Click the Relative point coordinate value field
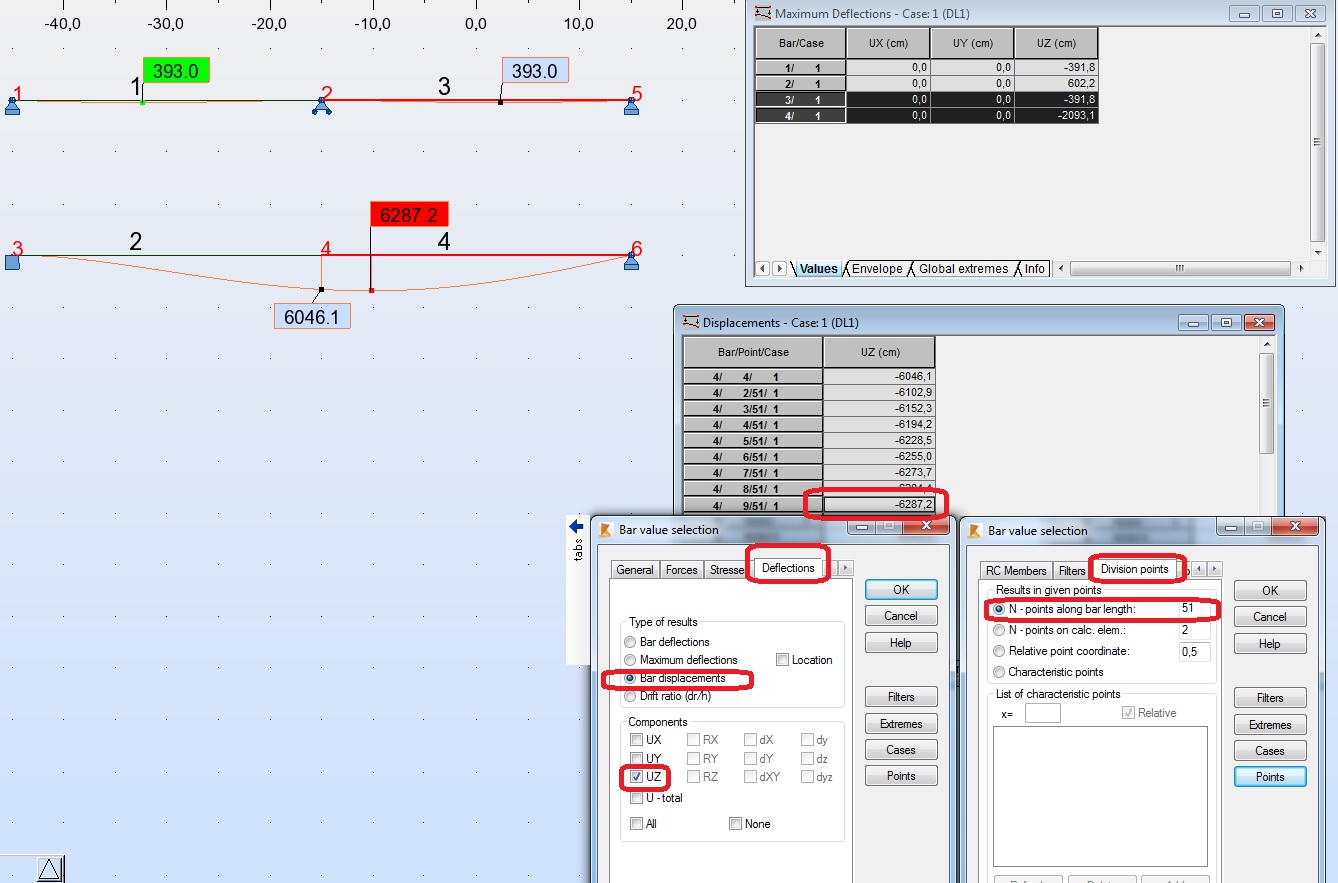Image resolution: width=1338 pixels, height=883 pixels. (1194, 651)
